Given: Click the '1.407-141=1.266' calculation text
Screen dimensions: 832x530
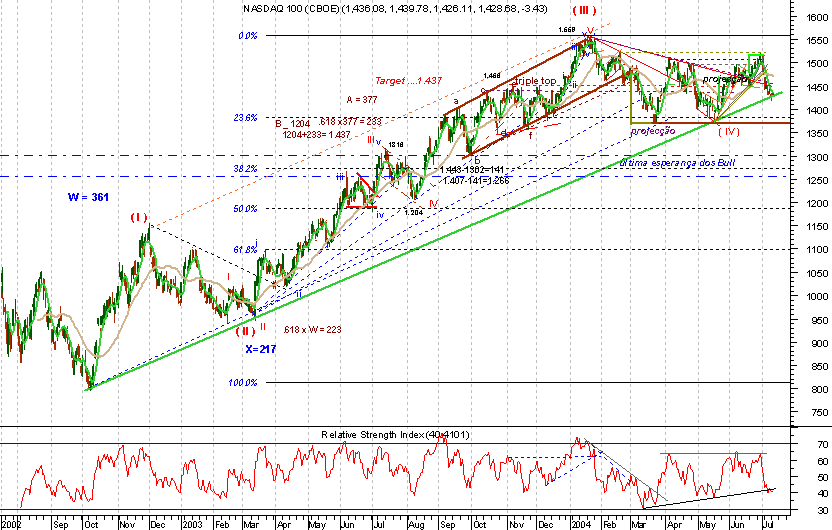Looking at the screenshot, I should 476,180.
